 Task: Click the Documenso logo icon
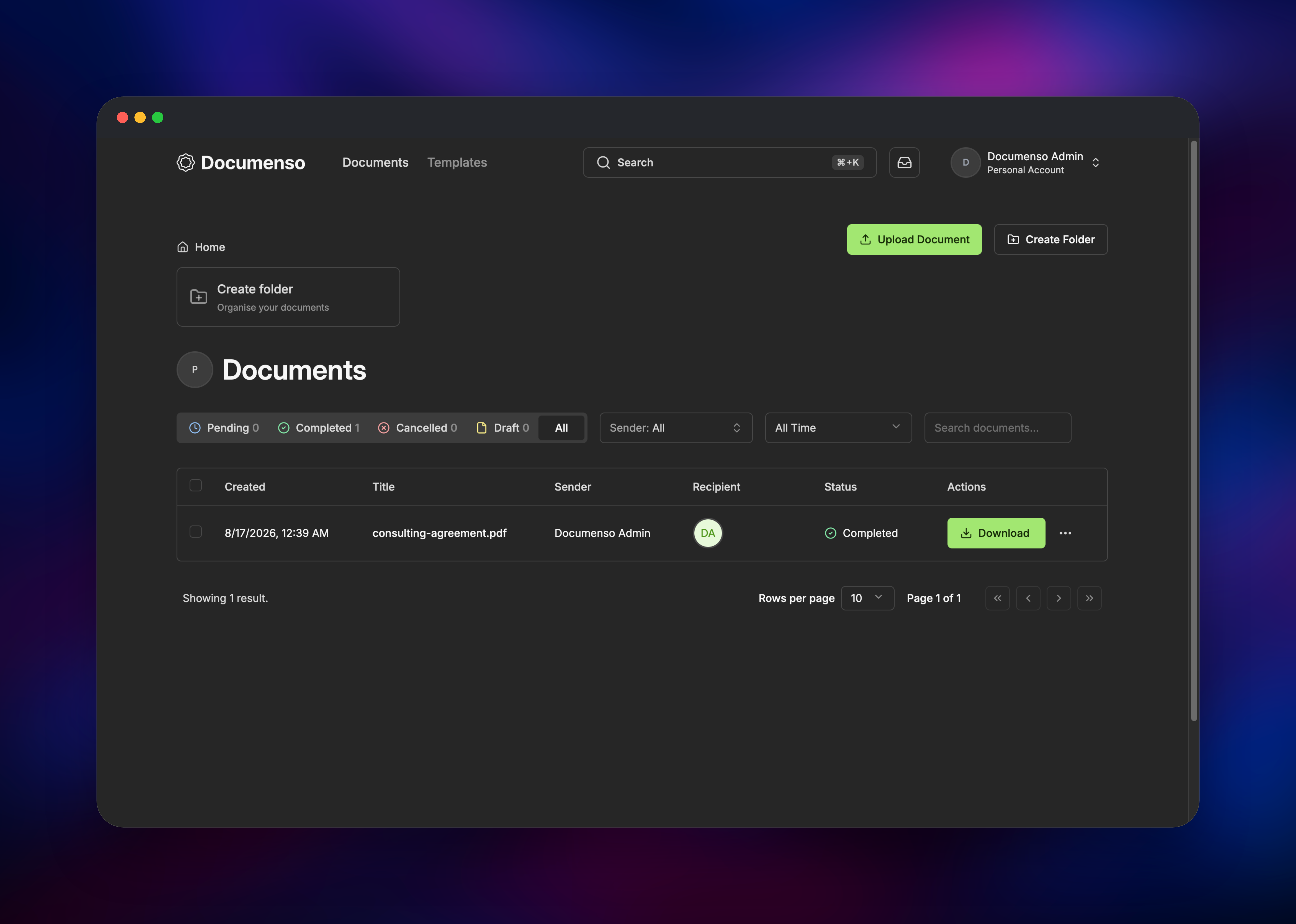pos(186,163)
